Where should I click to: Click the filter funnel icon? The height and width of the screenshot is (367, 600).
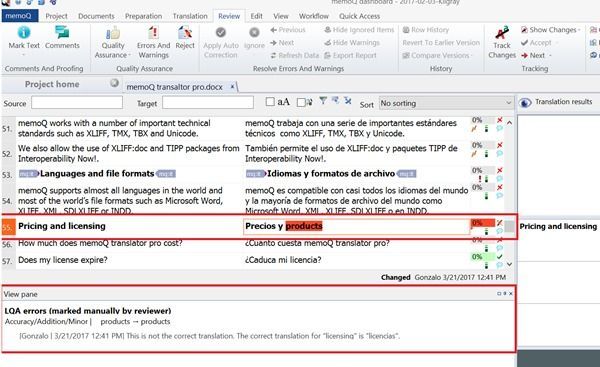click(323, 101)
